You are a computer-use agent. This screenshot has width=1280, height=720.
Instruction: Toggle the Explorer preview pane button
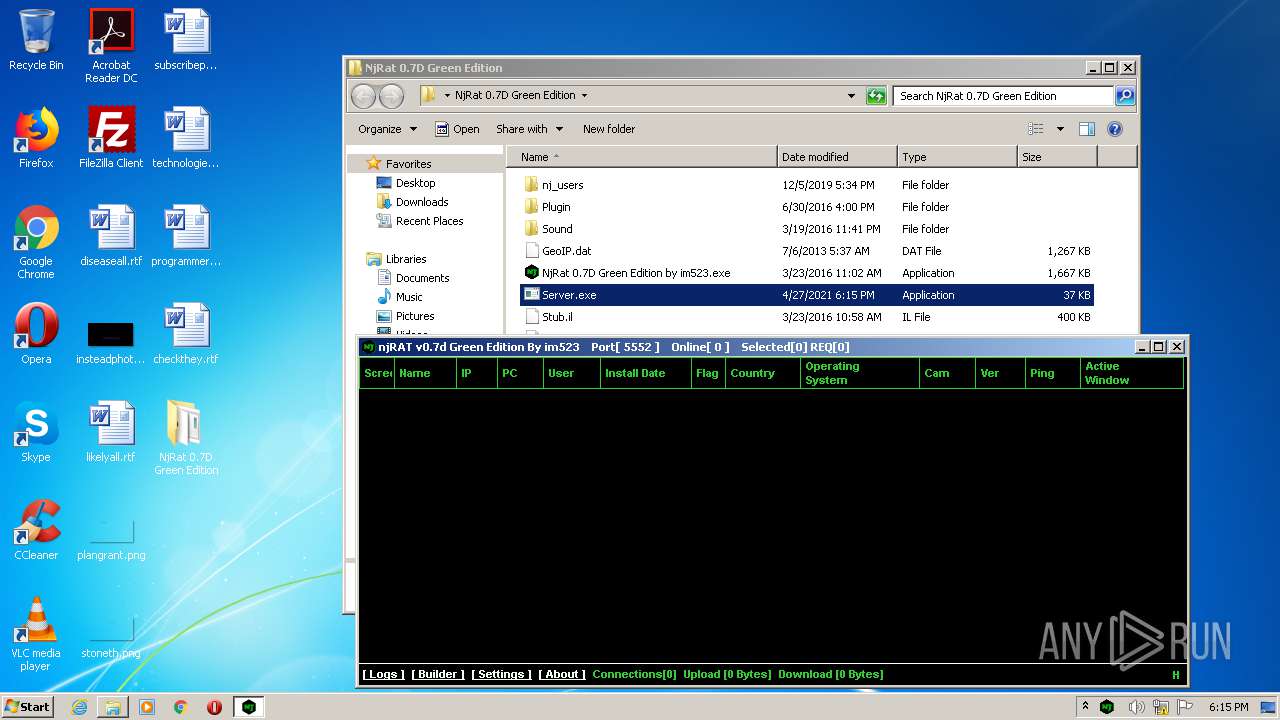coord(1087,129)
